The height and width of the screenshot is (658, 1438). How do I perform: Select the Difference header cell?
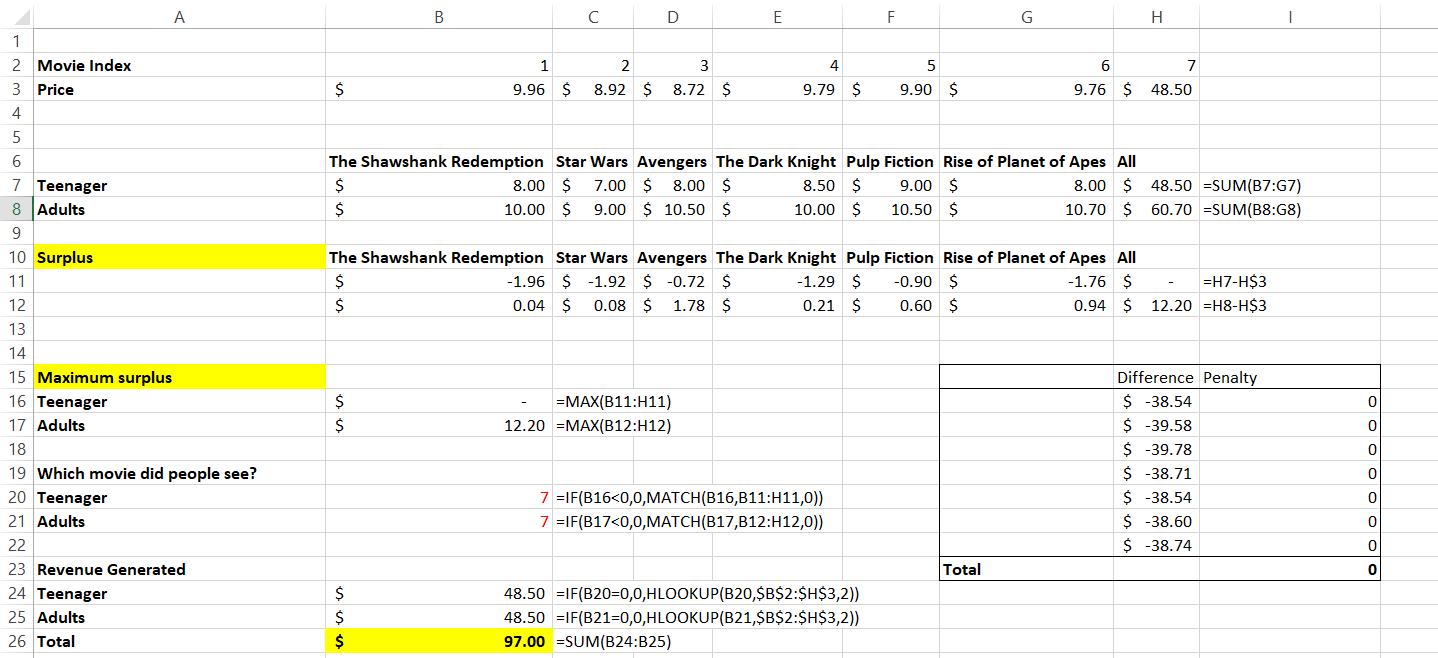pyautogui.click(x=1155, y=378)
